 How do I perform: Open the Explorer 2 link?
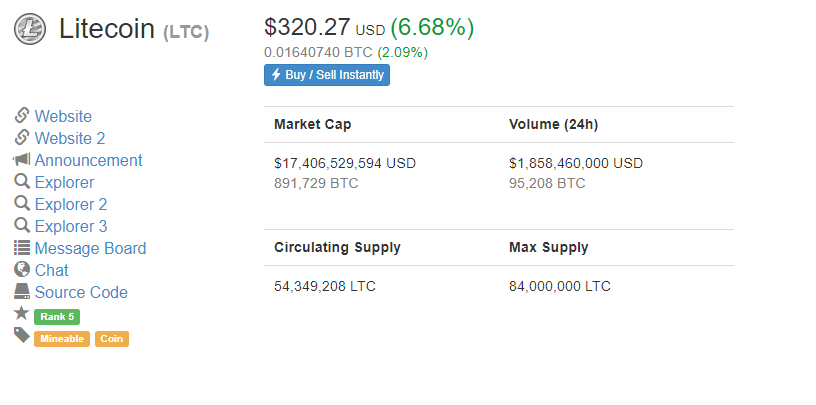click(71, 204)
